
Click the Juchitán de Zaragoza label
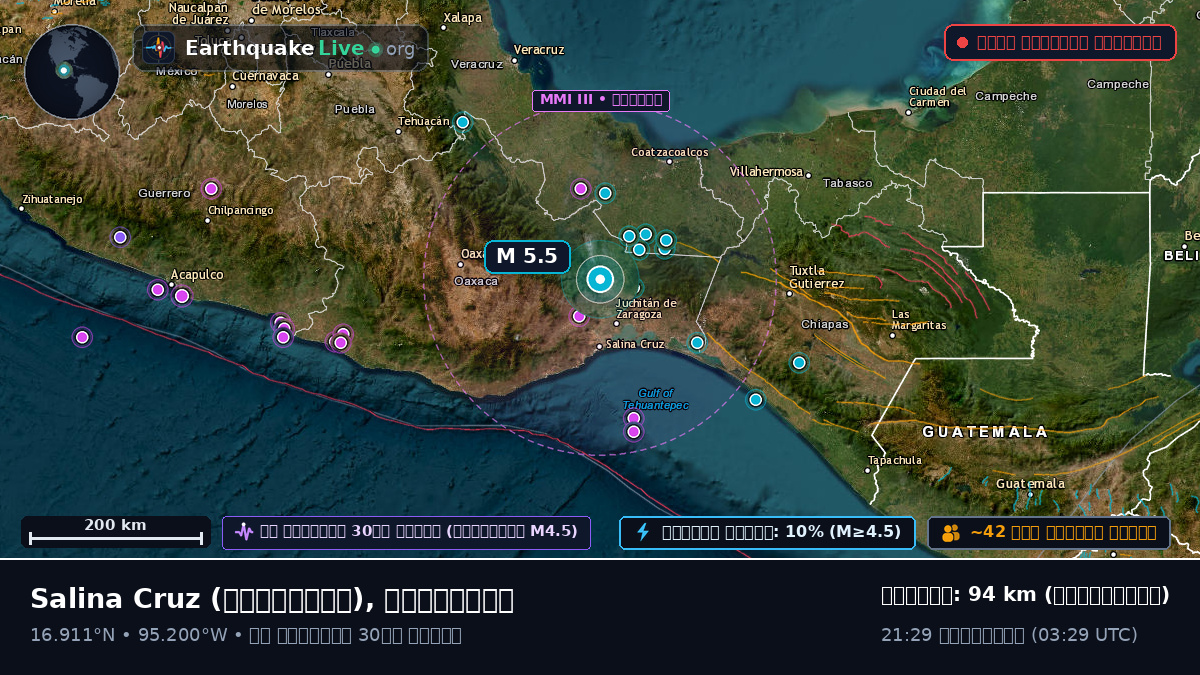pos(647,308)
